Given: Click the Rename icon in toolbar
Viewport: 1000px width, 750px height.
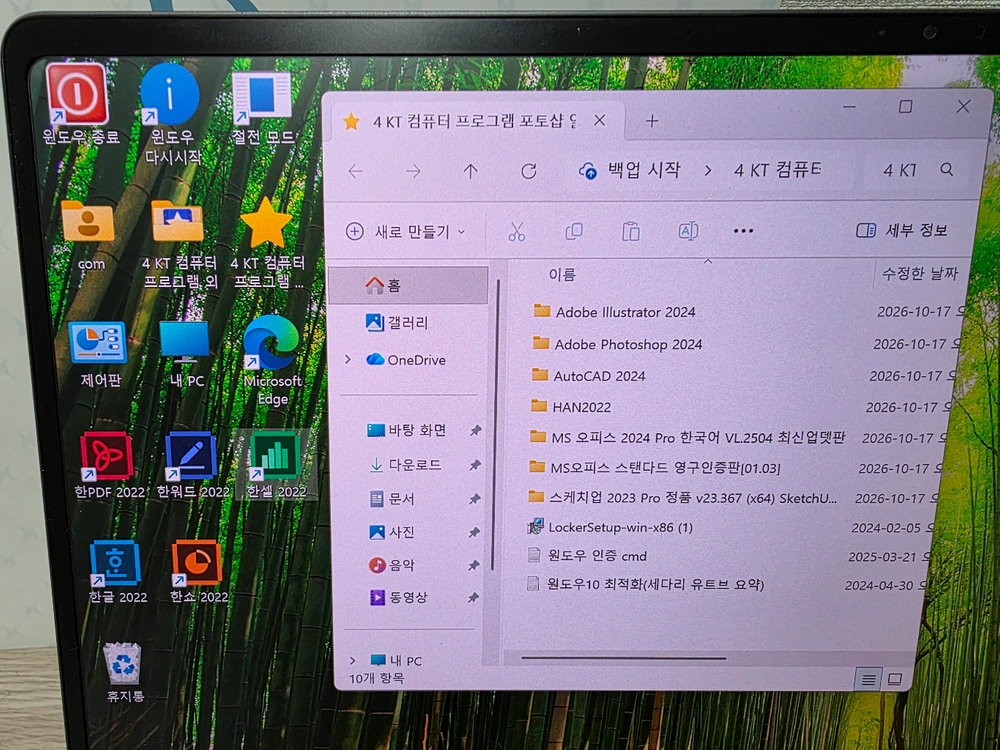Looking at the screenshot, I should pos(688,230).
